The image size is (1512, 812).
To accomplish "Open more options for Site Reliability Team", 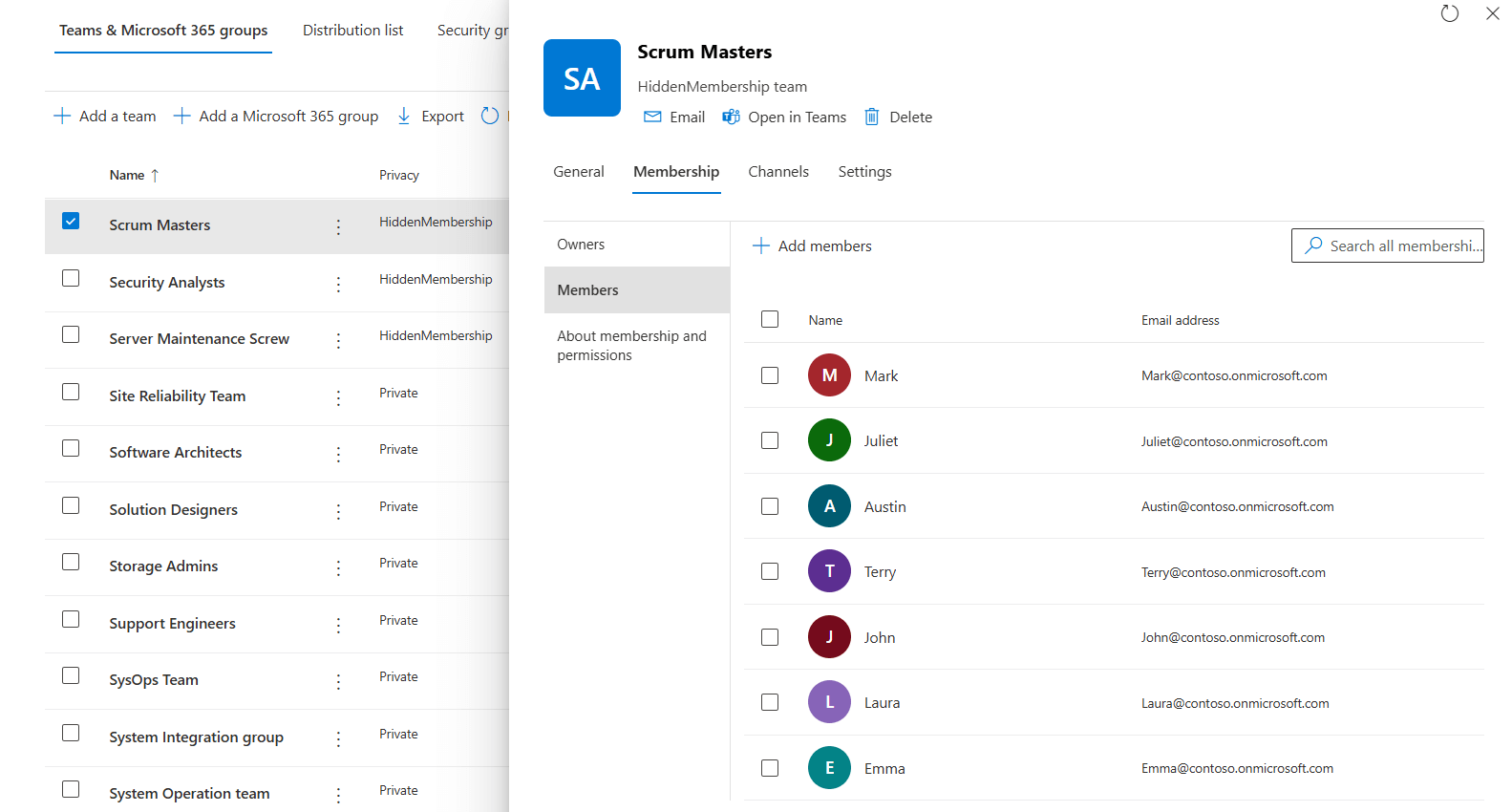I will pyautogui.click(x=338, y=397).
